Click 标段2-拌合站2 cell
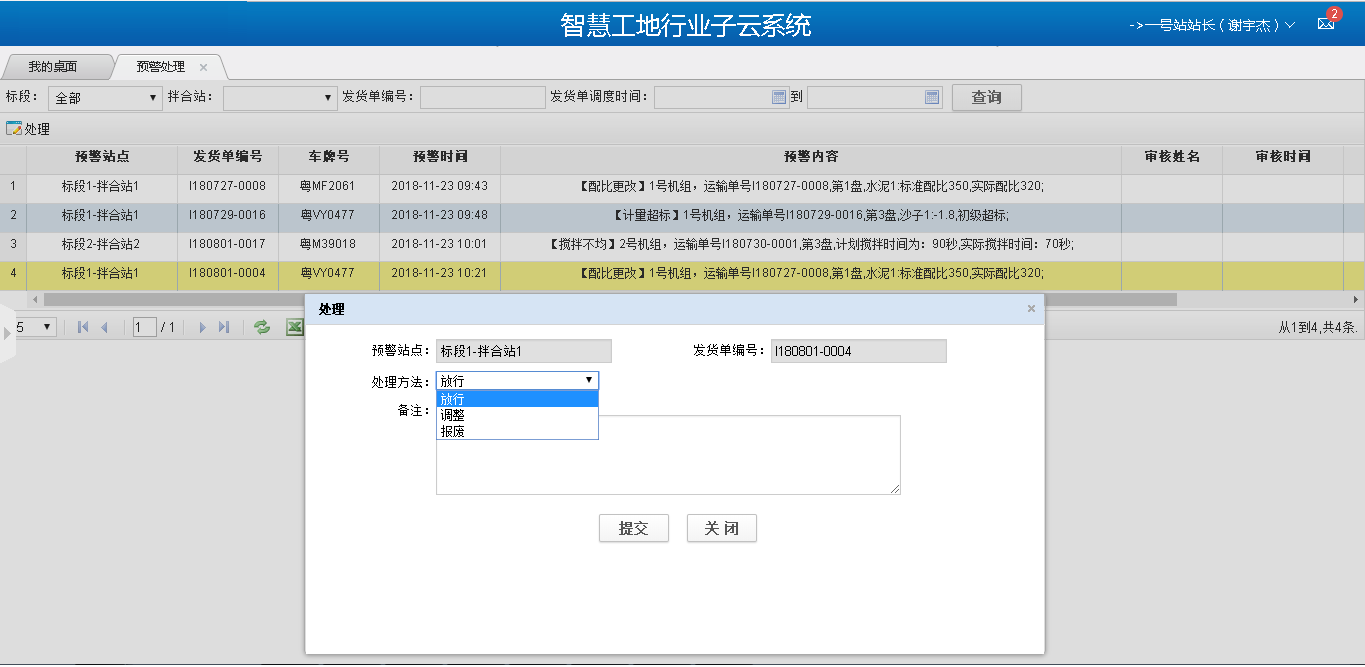The image size is (1365, 667). tap(102, 244)
